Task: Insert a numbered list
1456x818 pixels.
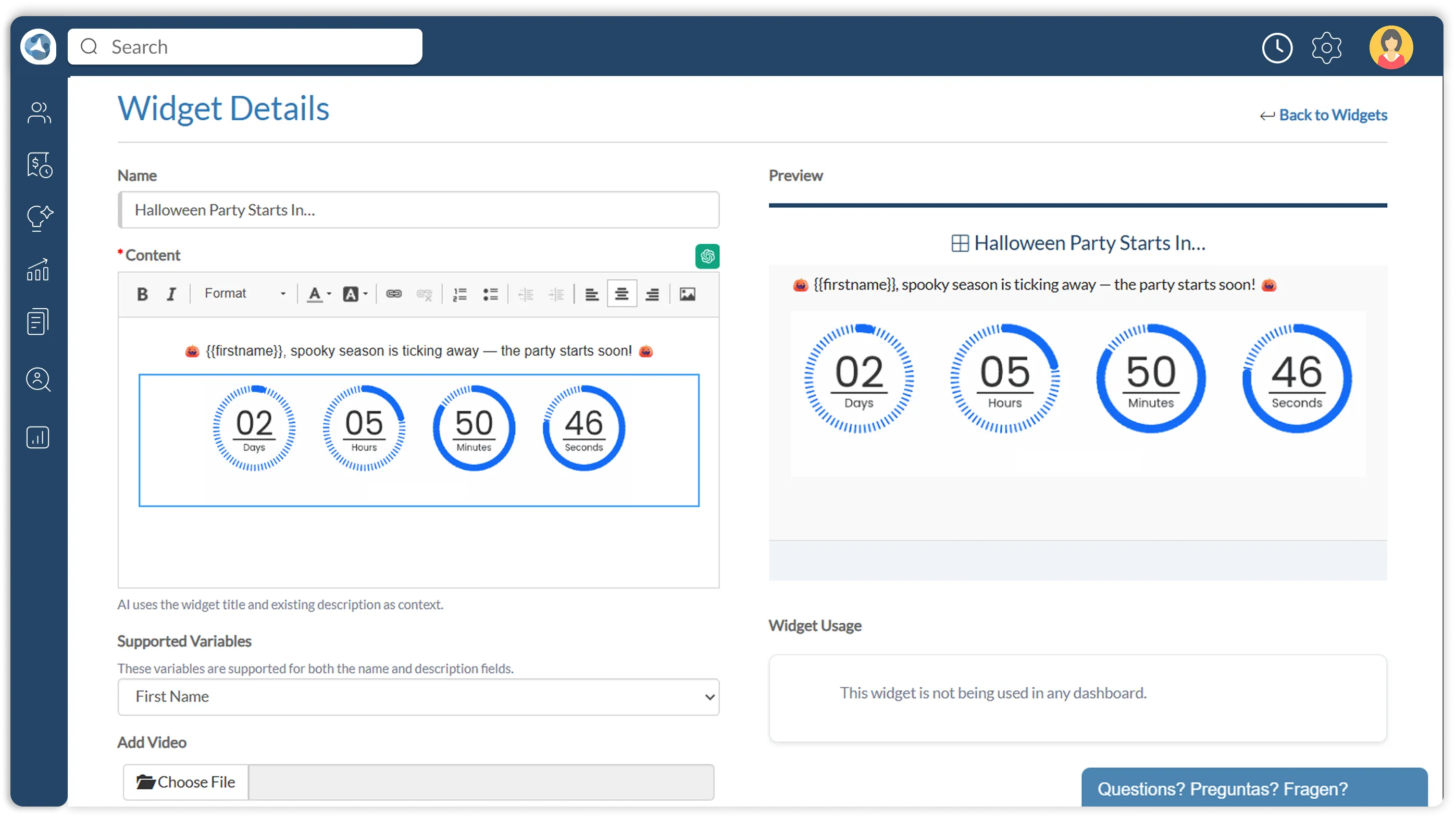Action: click(x=460, y=294)
